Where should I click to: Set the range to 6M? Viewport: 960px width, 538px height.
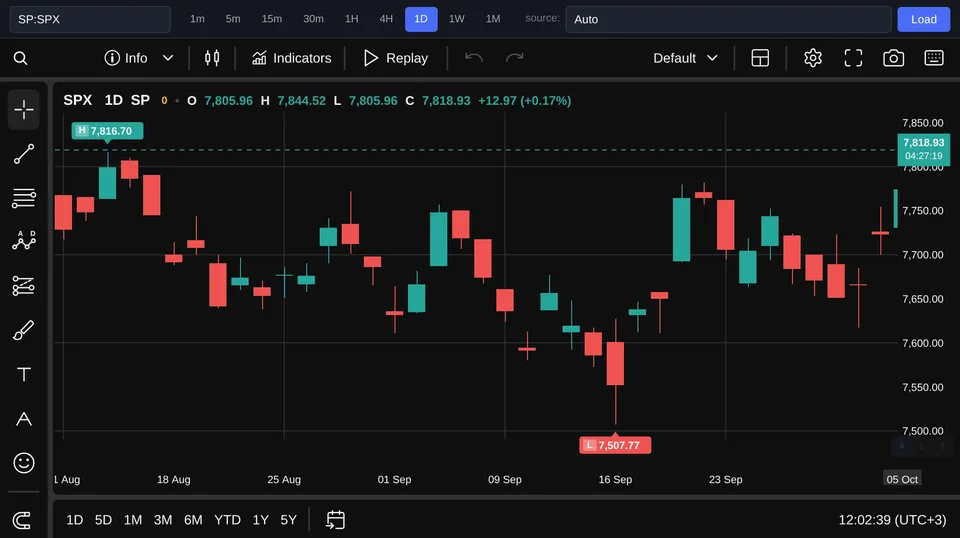coord(193,520)
